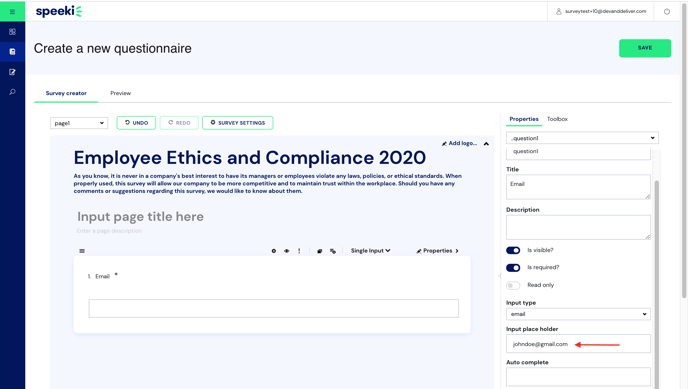Open the search magnifier icon in sidebar
The height and width of the screenshot is (389, 688).
click(12, 92)
